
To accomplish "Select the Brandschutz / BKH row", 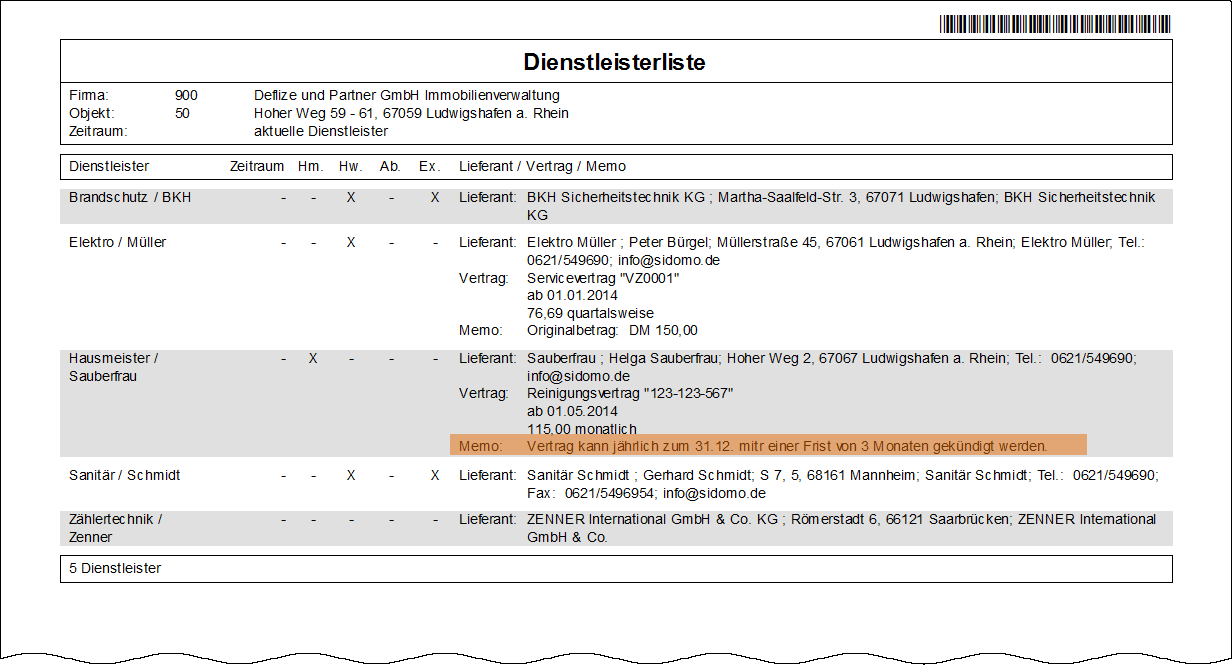I will pyautogui.click(x=616, y=207).
